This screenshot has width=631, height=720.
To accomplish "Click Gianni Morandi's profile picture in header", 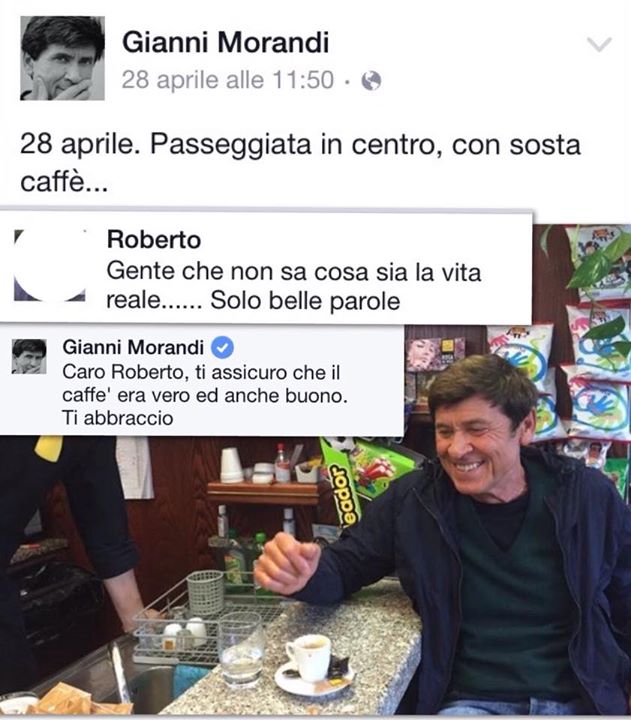I will (x=62, y=58).
